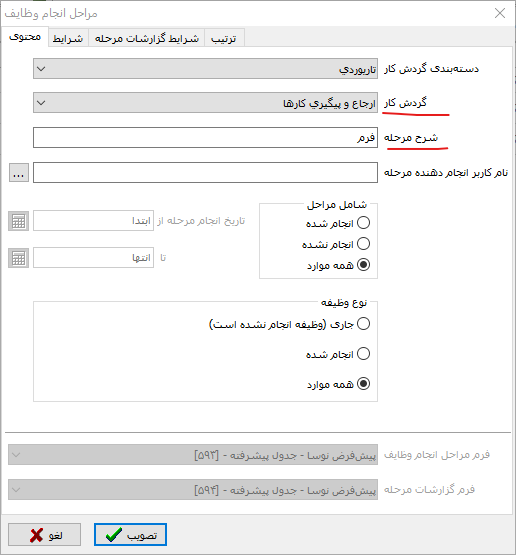Screen dimensions: 516x555
Task: Expand فرم گزارشات مرحله dropdown
Action: coord(16,490)
